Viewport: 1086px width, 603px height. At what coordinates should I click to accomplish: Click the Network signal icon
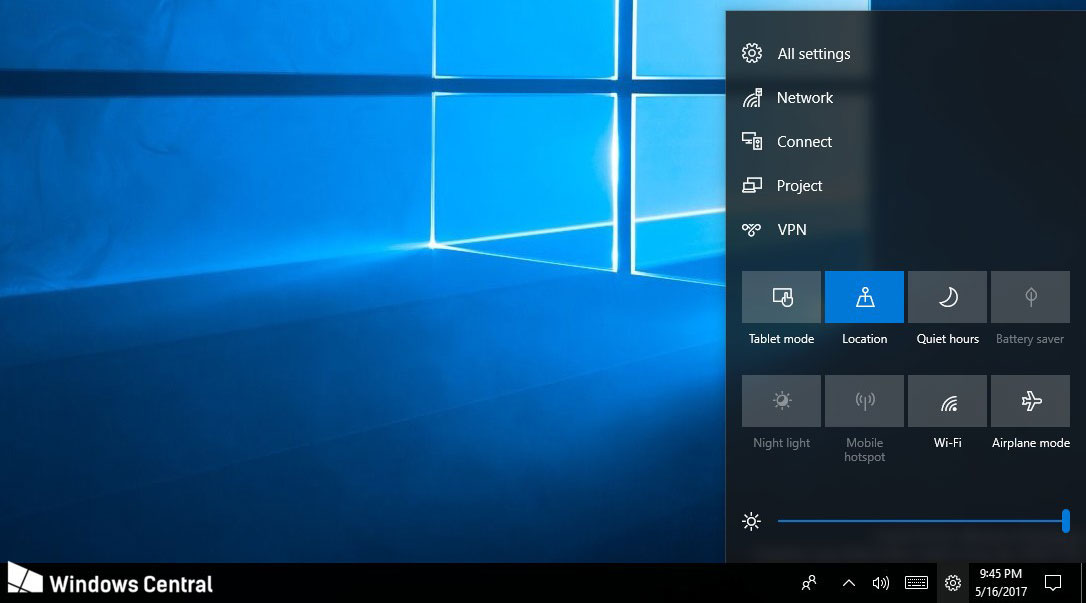(x=752, y=98)
